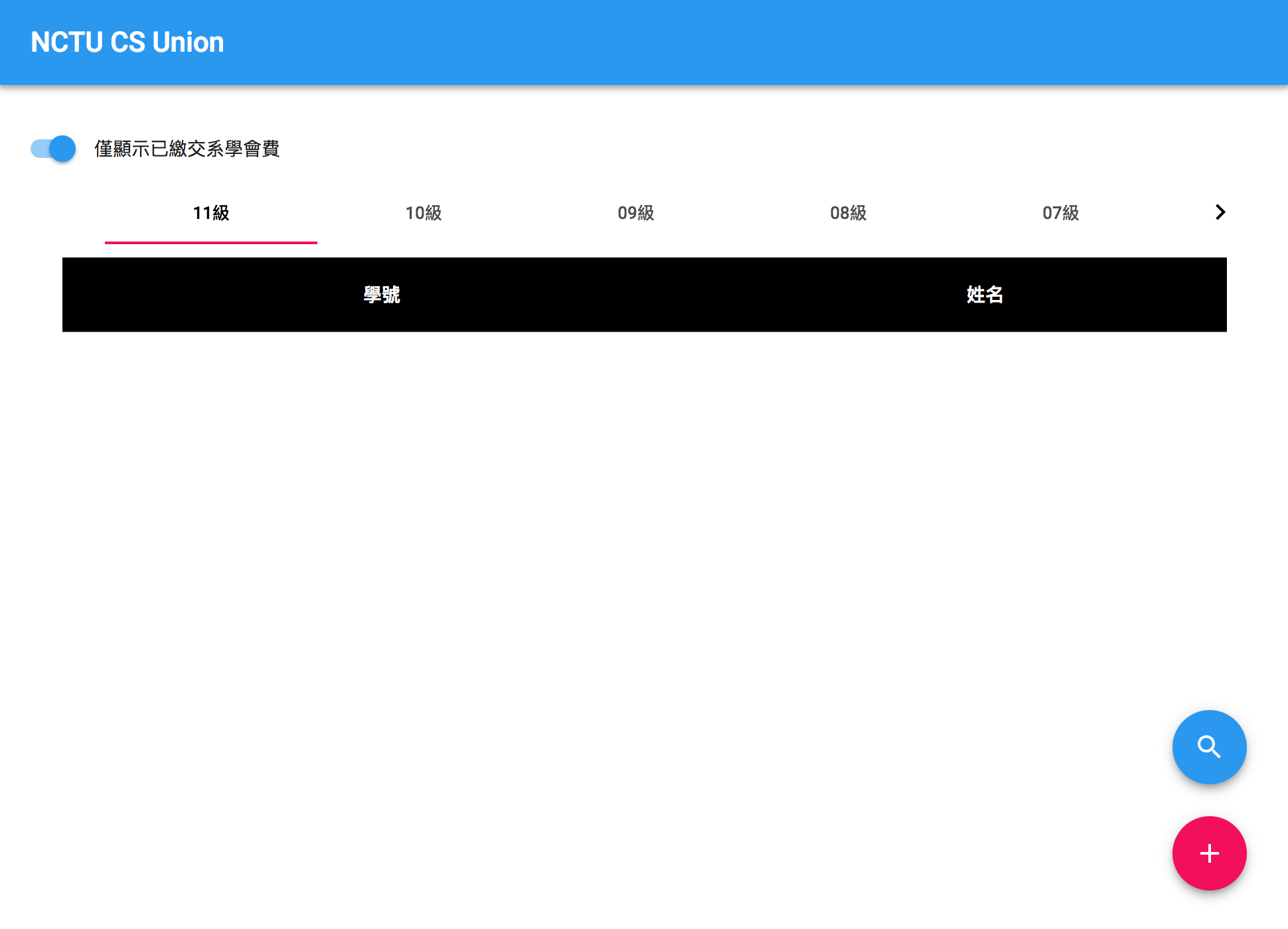Click the blue switch knob
The height and width of the screenshot is (929, 1288).
(x=63, y=149)
